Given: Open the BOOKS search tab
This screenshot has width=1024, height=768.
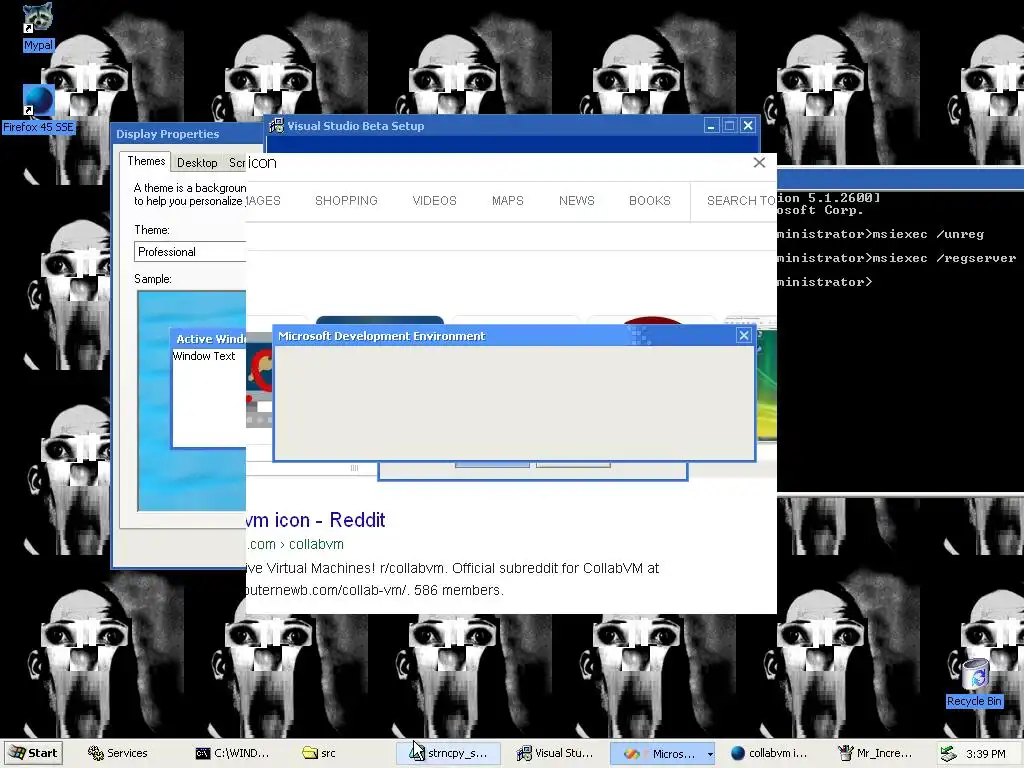Looking at the screenshot, I should [650, 200].
